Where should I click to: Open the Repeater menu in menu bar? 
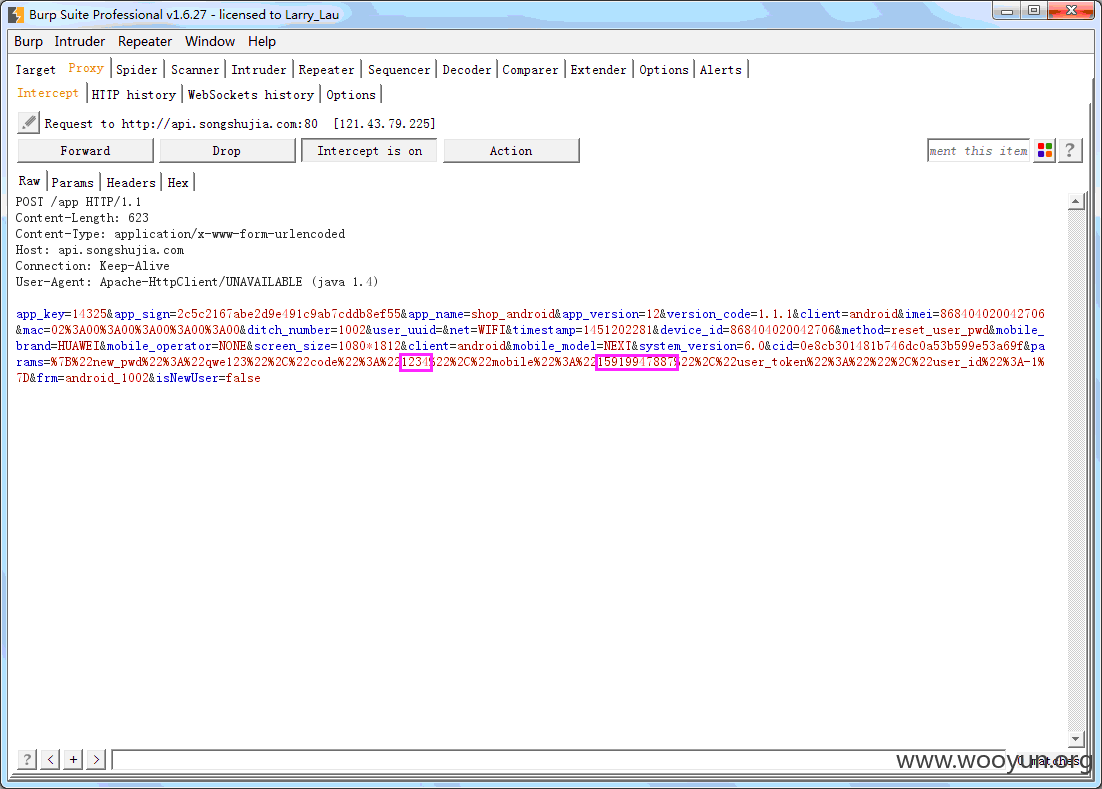[145, 41]
